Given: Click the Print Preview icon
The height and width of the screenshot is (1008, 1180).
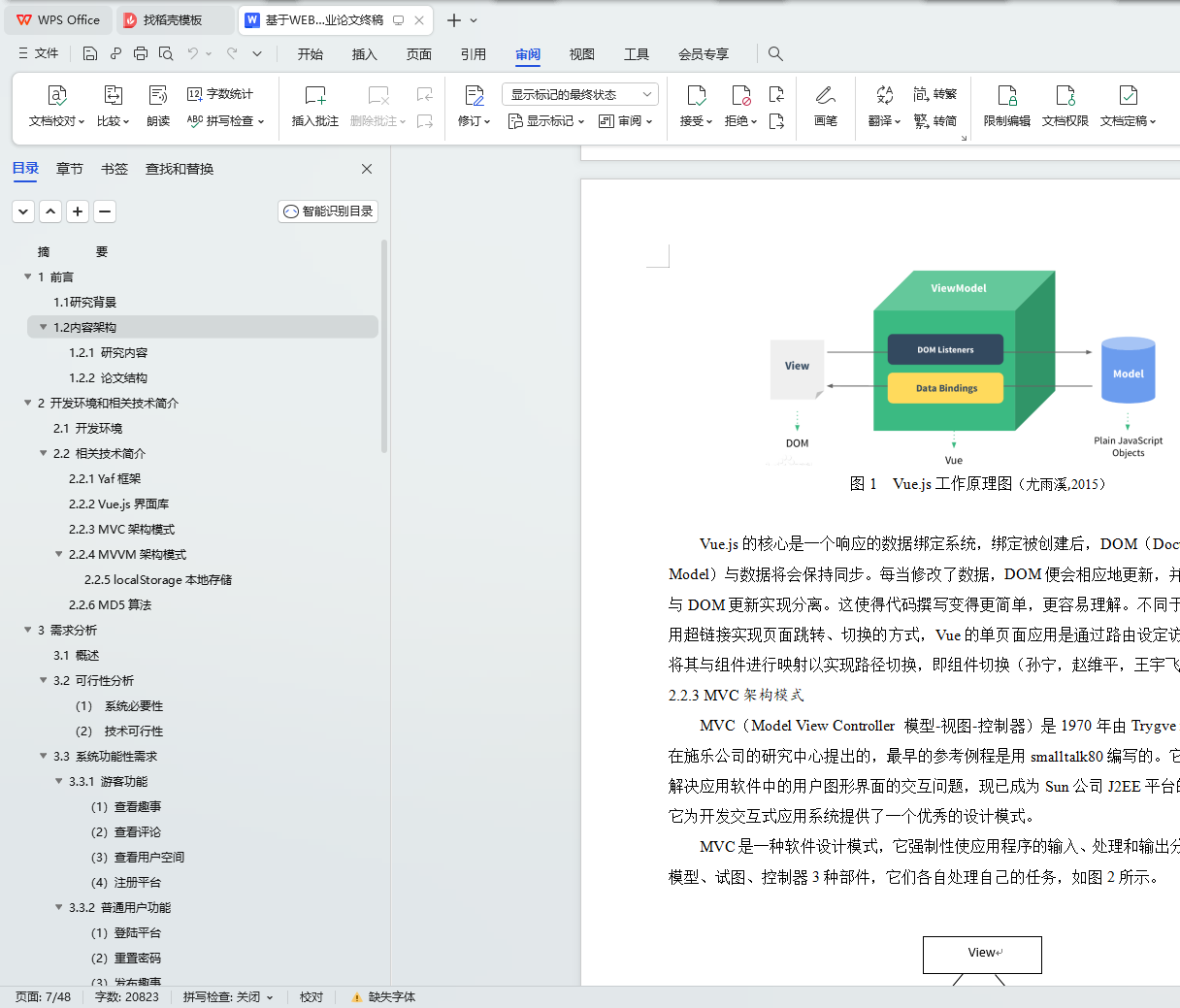Looking at the screenshot, I should (x=166, y=53).
